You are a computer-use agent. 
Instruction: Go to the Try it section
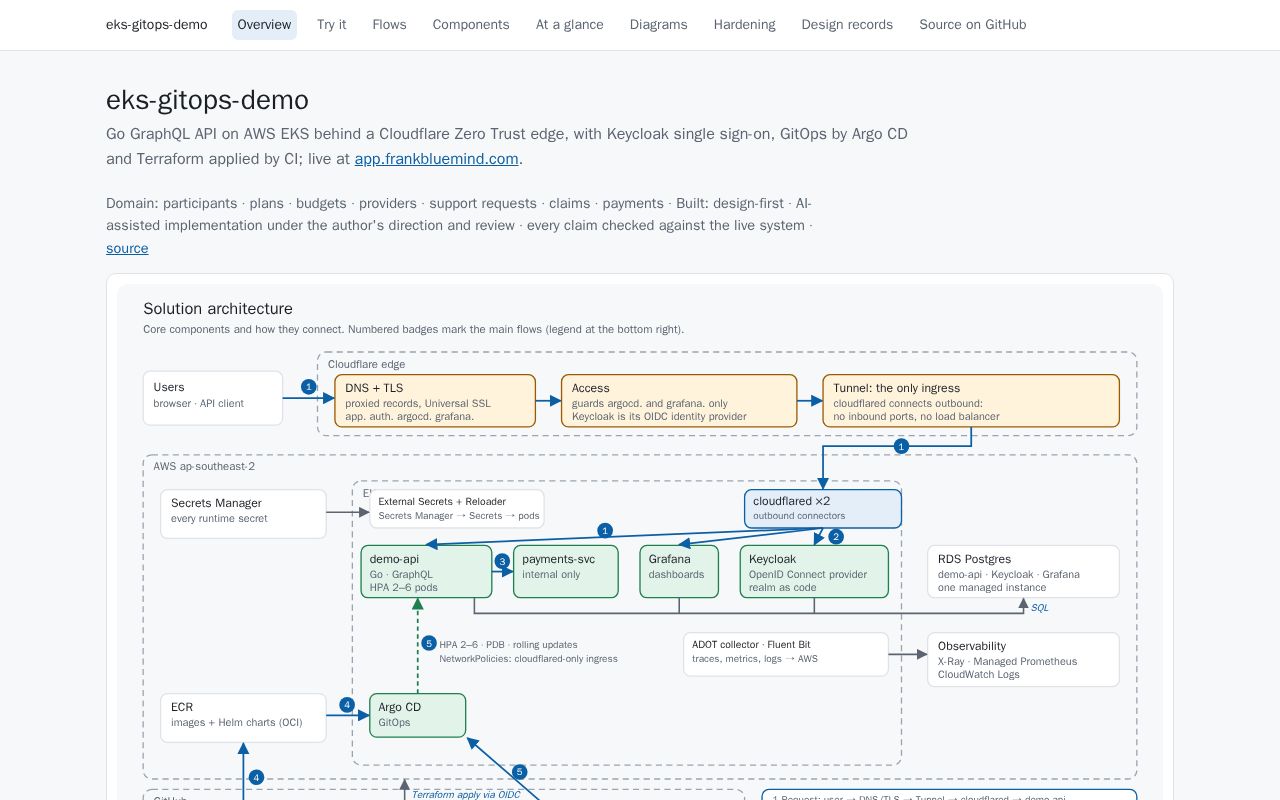(332, 25)
